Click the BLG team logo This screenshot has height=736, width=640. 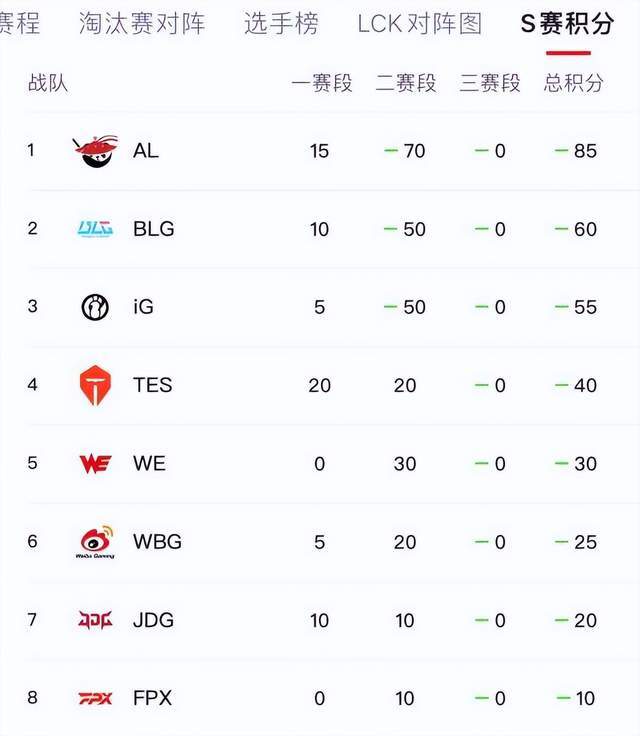pos(95,229)
